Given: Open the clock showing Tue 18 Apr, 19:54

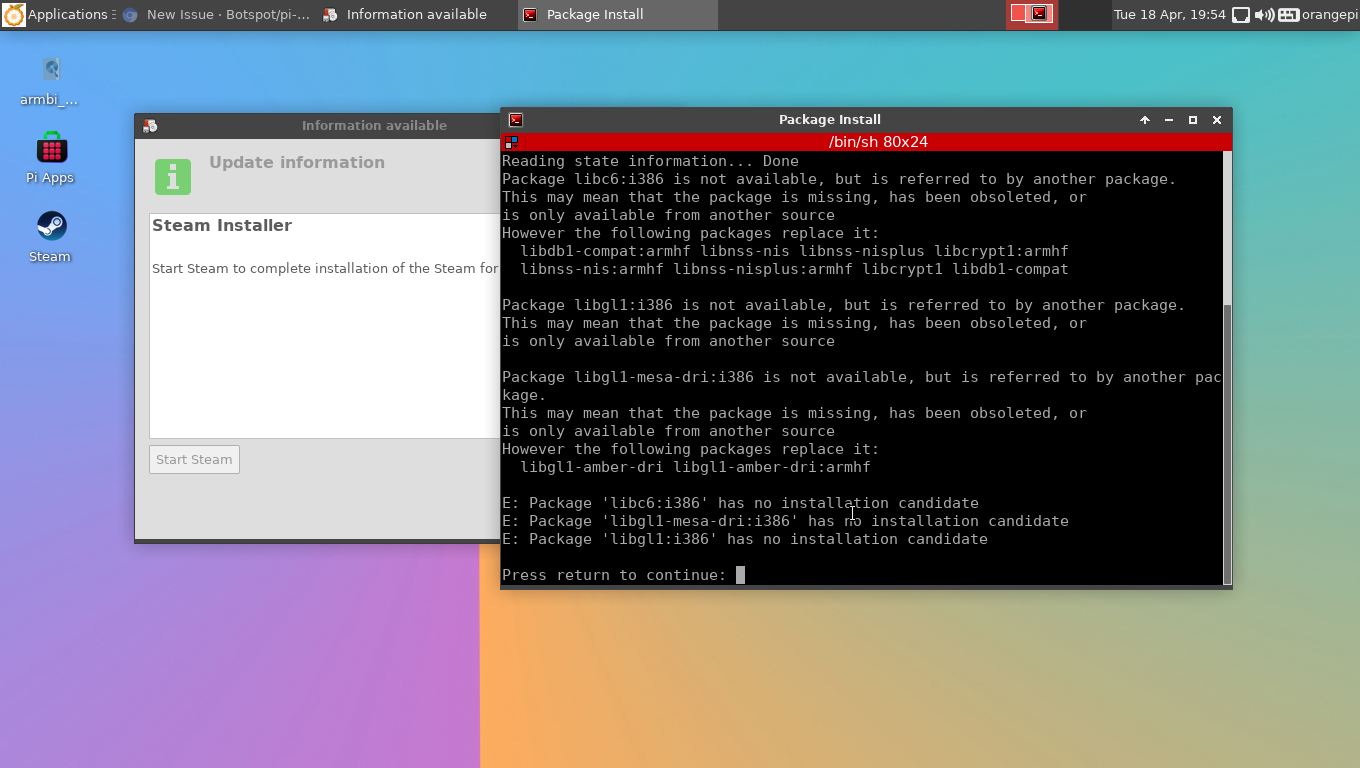Looking at the screenshot, I should [x=1169, y=14].
